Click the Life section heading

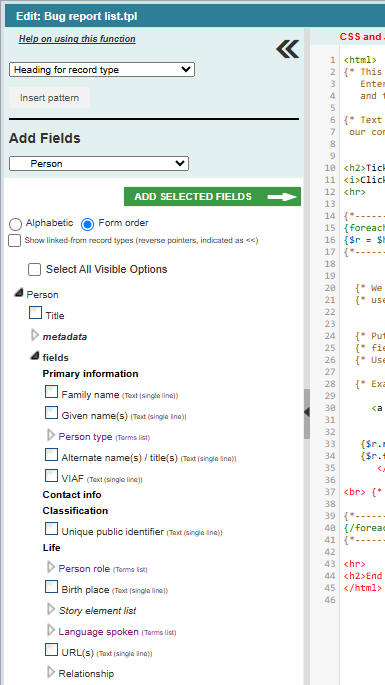52,548
